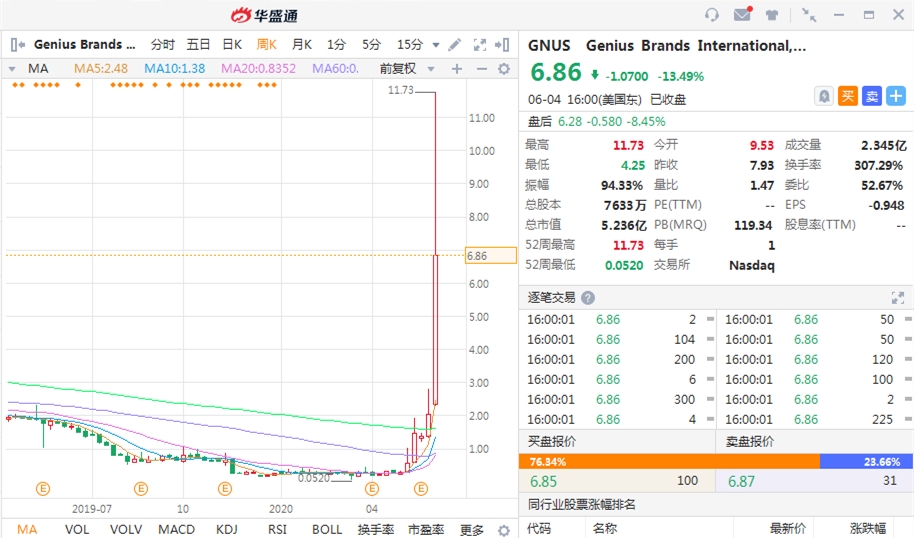Switch to 5分 five-minute chart
Image resolution: width=914 pixels, height=538 pixels.
click(371, 44)
